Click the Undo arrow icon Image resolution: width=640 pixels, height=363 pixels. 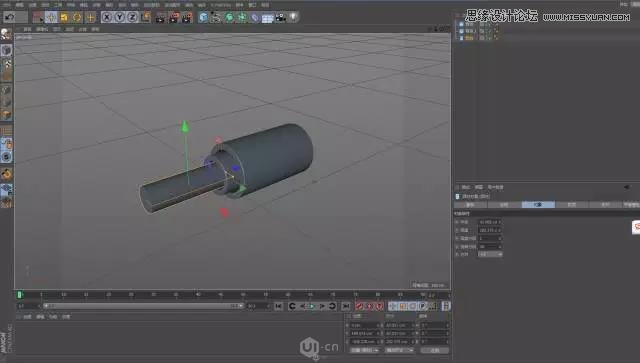pos(9,17)
